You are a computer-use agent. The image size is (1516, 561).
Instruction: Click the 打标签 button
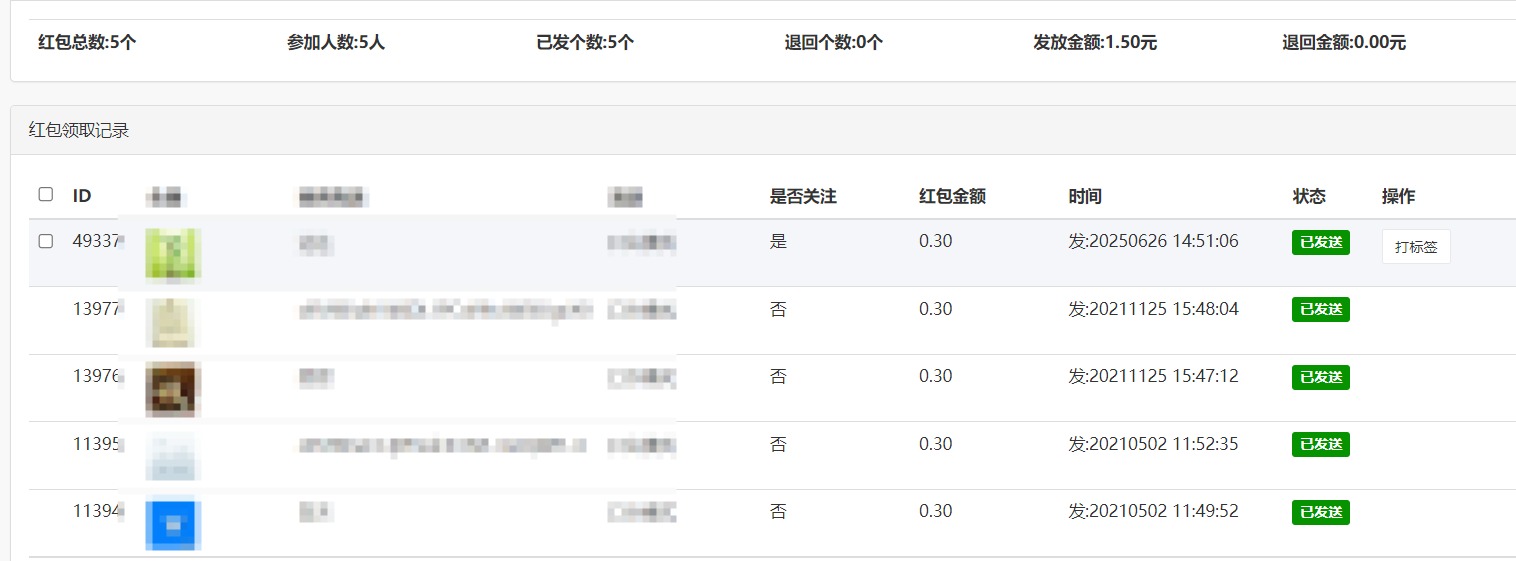[x=1416, y=247]
